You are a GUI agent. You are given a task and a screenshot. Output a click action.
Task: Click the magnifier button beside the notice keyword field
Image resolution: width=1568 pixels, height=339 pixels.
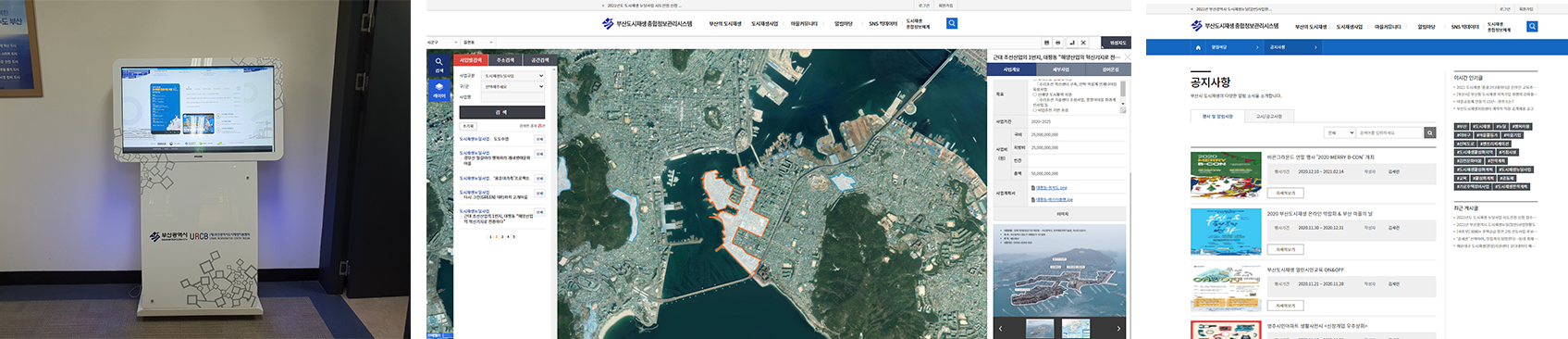1430,132
